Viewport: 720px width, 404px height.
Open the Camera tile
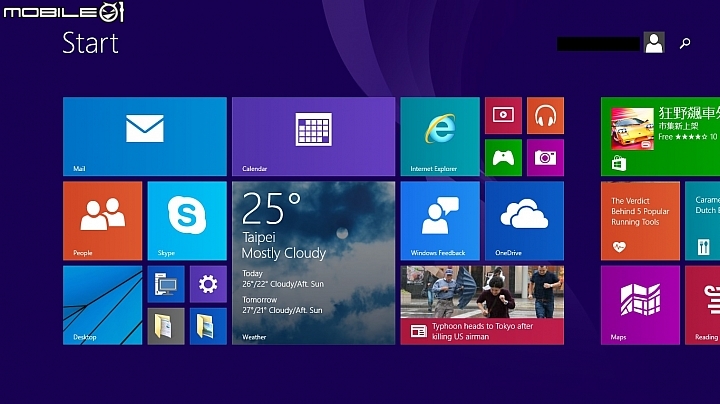pyautogui.click(x=546, y=157)
